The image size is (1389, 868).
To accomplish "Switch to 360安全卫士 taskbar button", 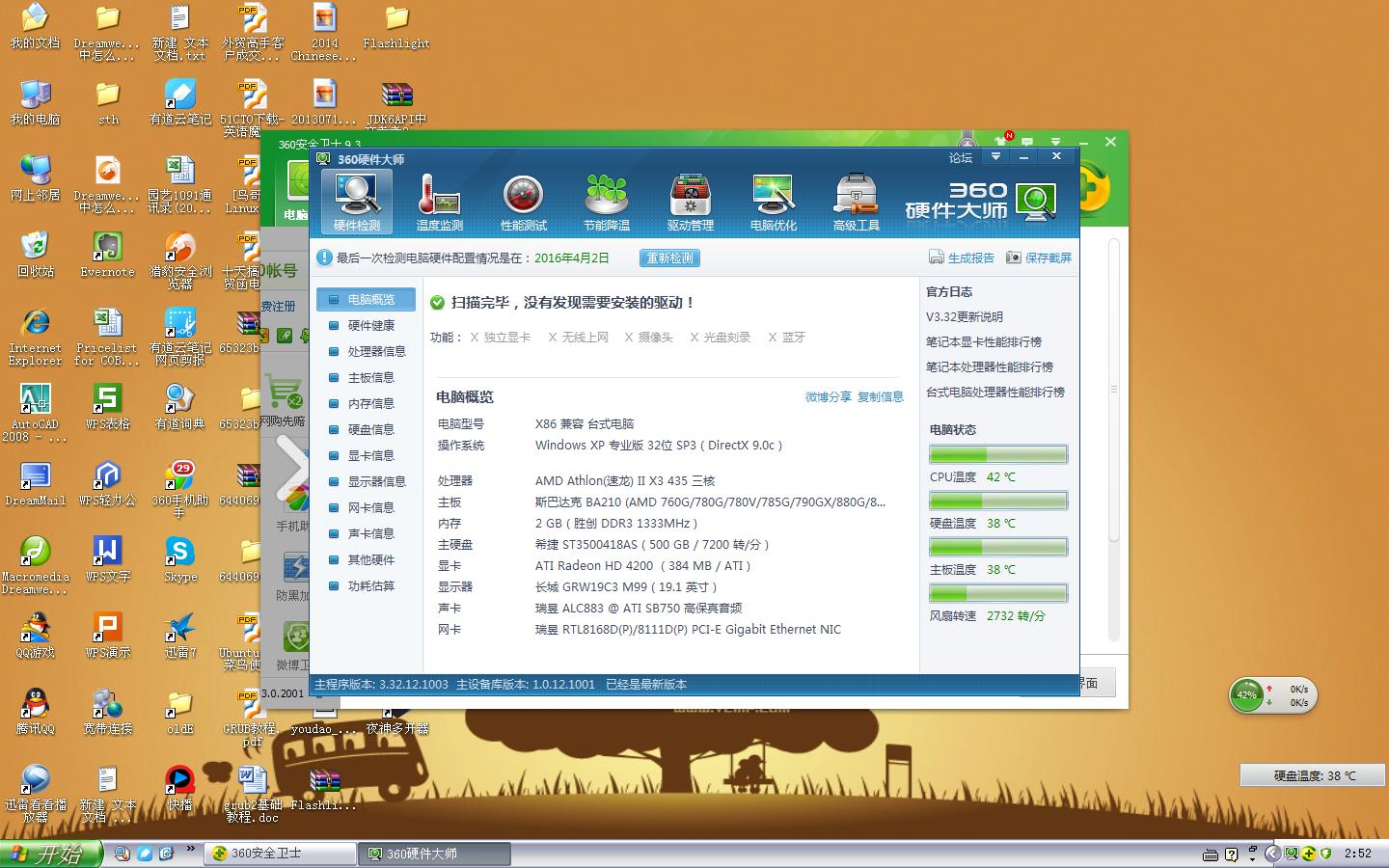I will point(280,854).
